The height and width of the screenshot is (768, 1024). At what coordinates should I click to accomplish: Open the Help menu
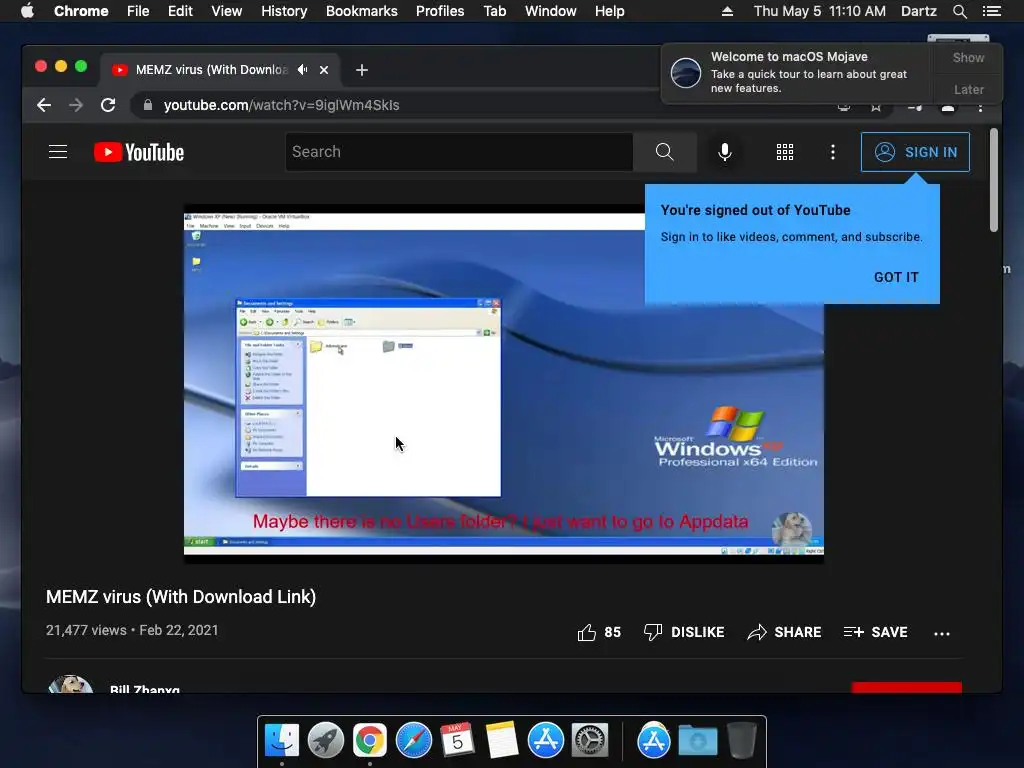(x=609, y=11)
